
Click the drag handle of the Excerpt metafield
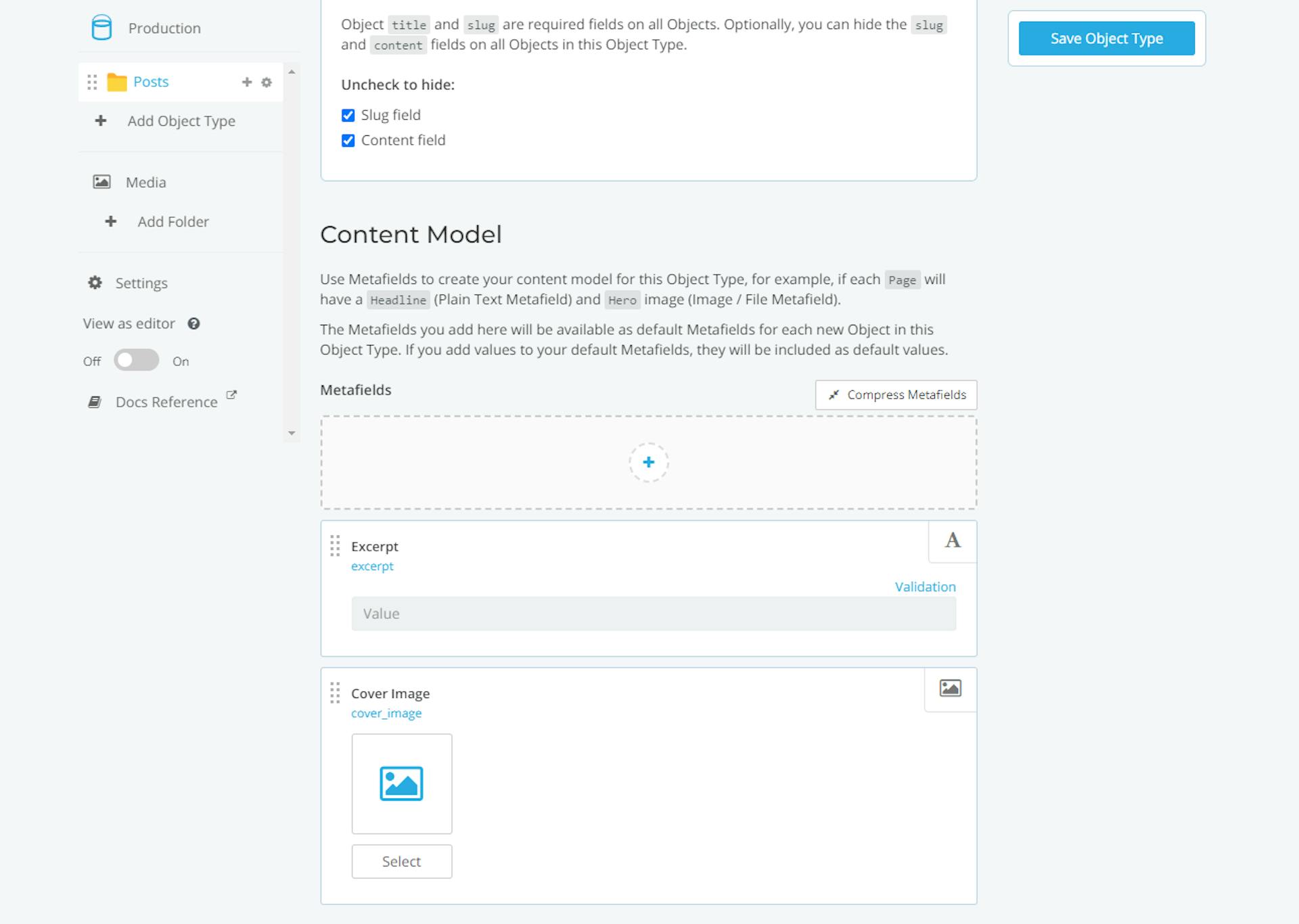(x=336, y=547)
